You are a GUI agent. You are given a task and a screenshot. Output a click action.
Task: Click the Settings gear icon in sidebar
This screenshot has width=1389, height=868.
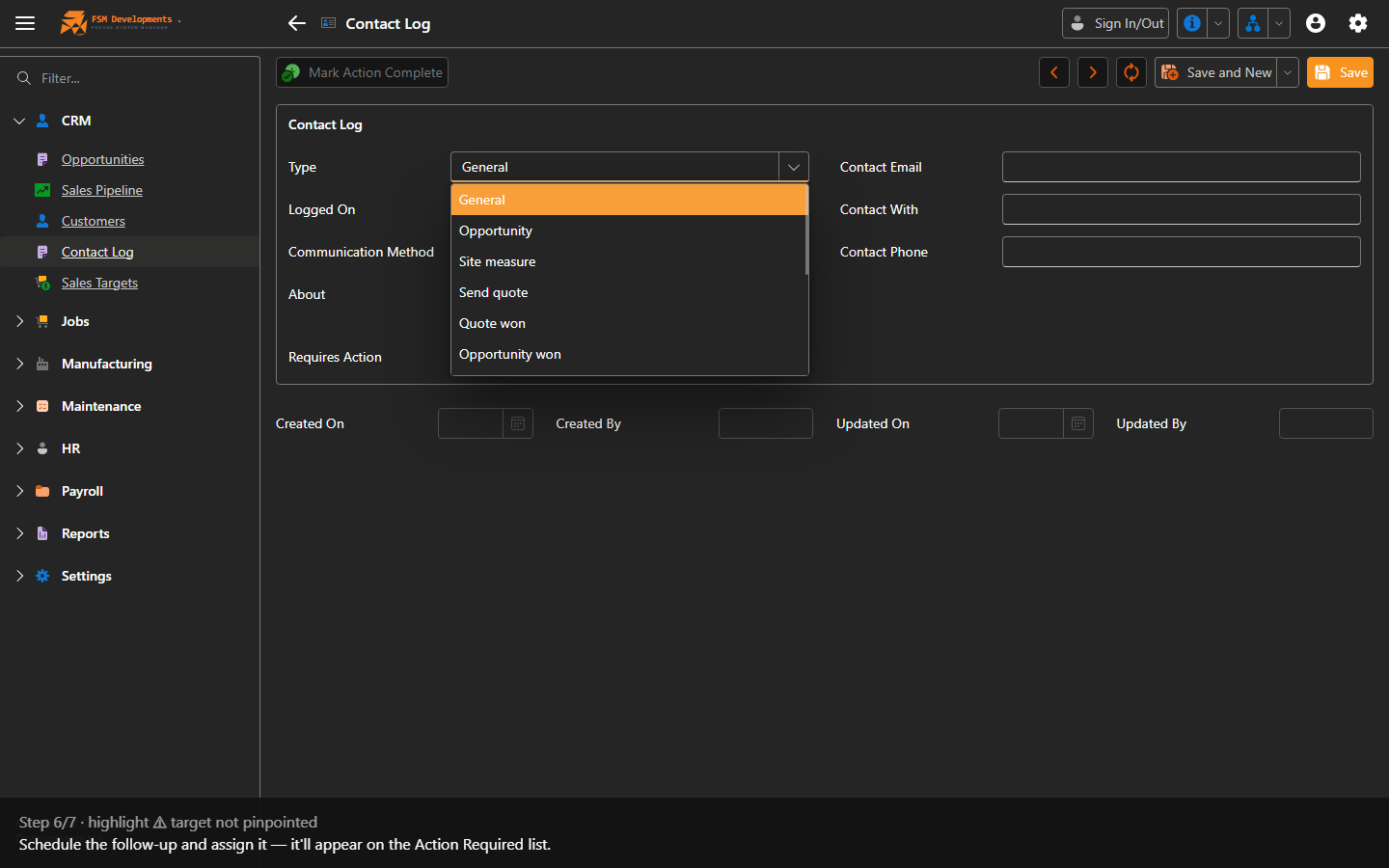42,576
